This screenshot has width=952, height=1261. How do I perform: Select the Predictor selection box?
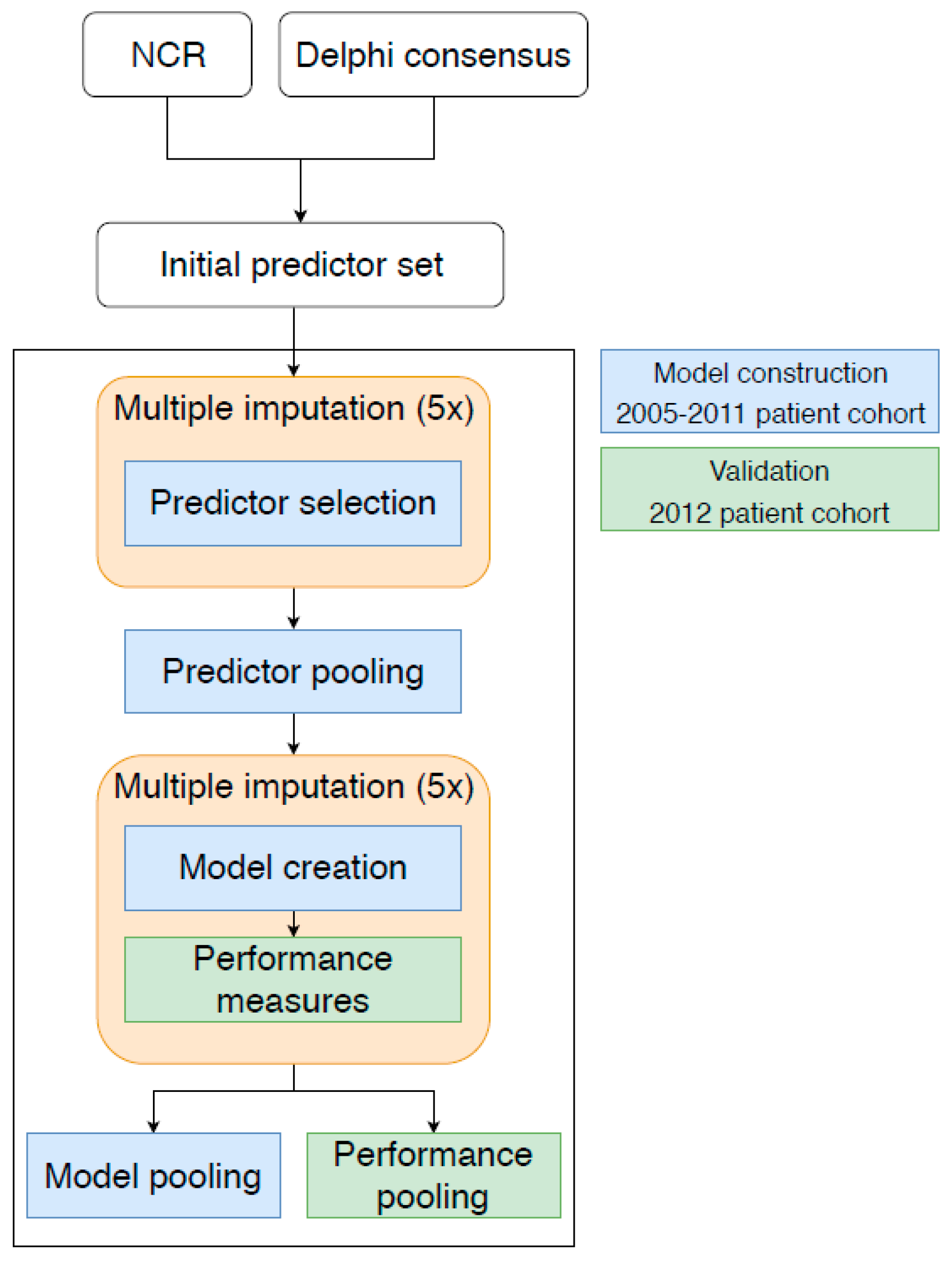click(x=293, y=503)
